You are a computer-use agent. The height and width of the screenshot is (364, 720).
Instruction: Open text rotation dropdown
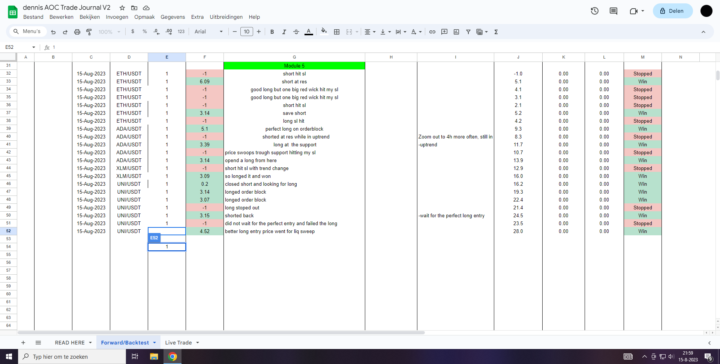coord(416,32)
